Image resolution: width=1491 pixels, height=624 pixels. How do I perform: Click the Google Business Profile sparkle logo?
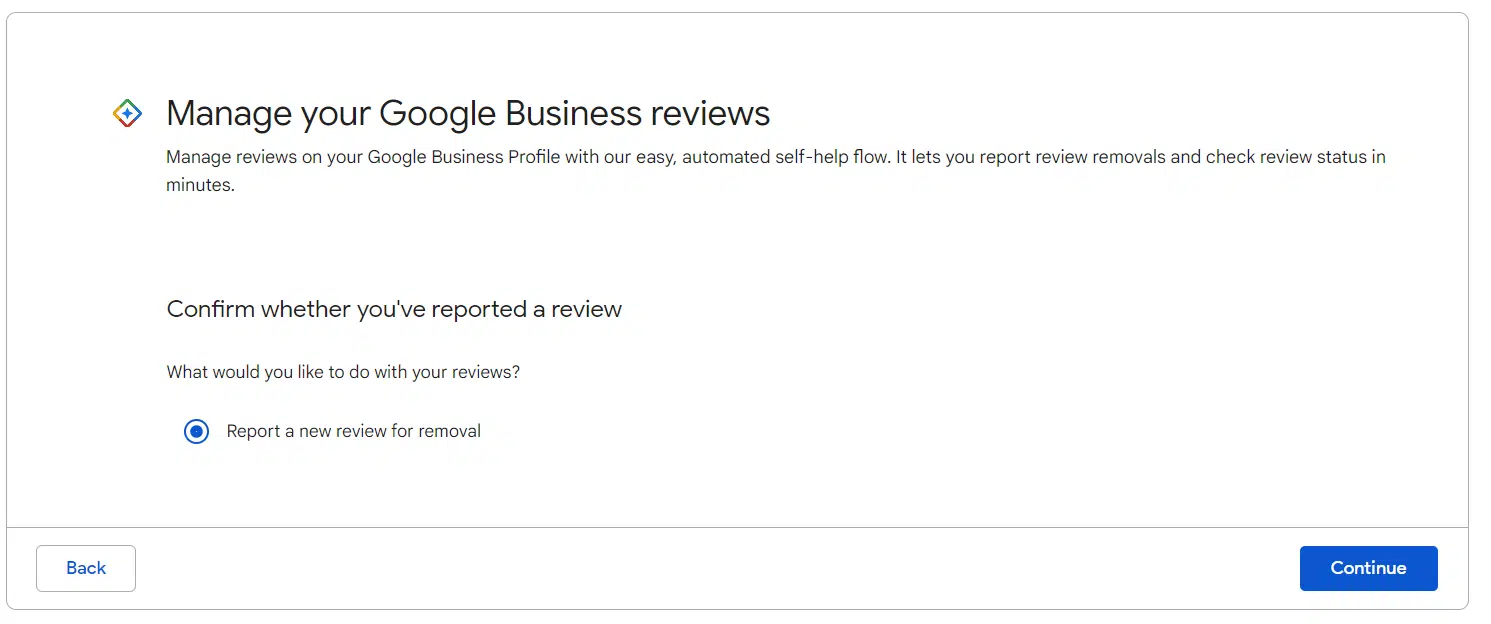127,113
